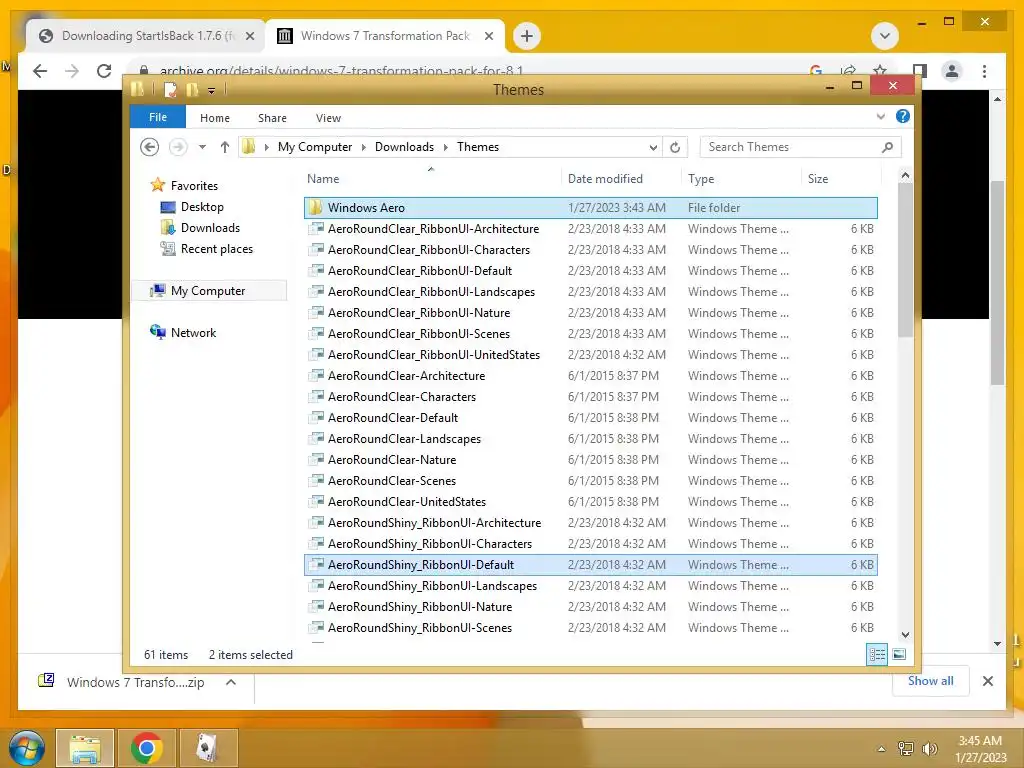This screenshot has height=768, width=1024.
Task: Open recent locations dropdown arrow
Action: coord(202,147)
